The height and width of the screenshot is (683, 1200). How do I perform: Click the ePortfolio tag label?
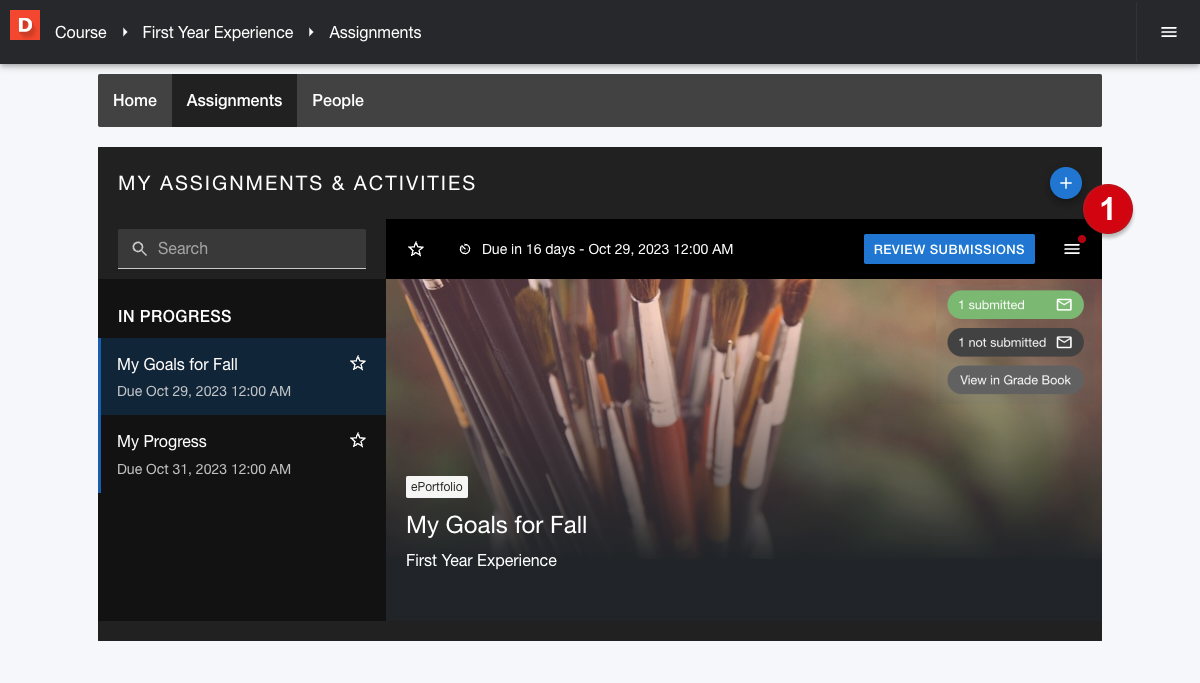click(x=437, y=487)
